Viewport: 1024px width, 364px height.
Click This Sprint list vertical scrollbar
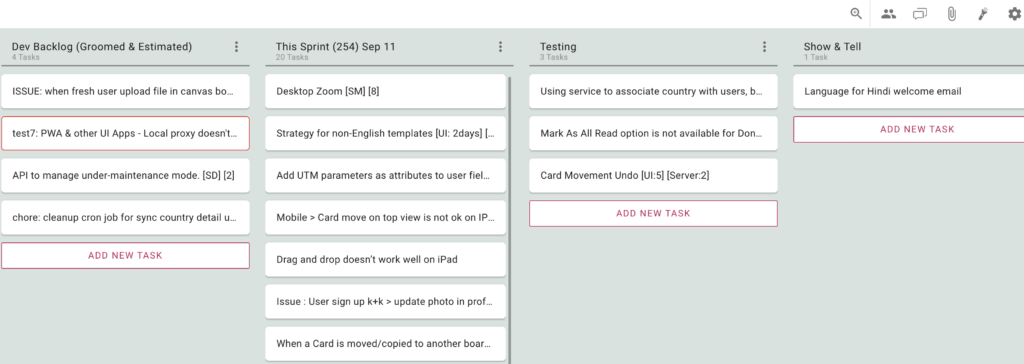click(509, 219)
